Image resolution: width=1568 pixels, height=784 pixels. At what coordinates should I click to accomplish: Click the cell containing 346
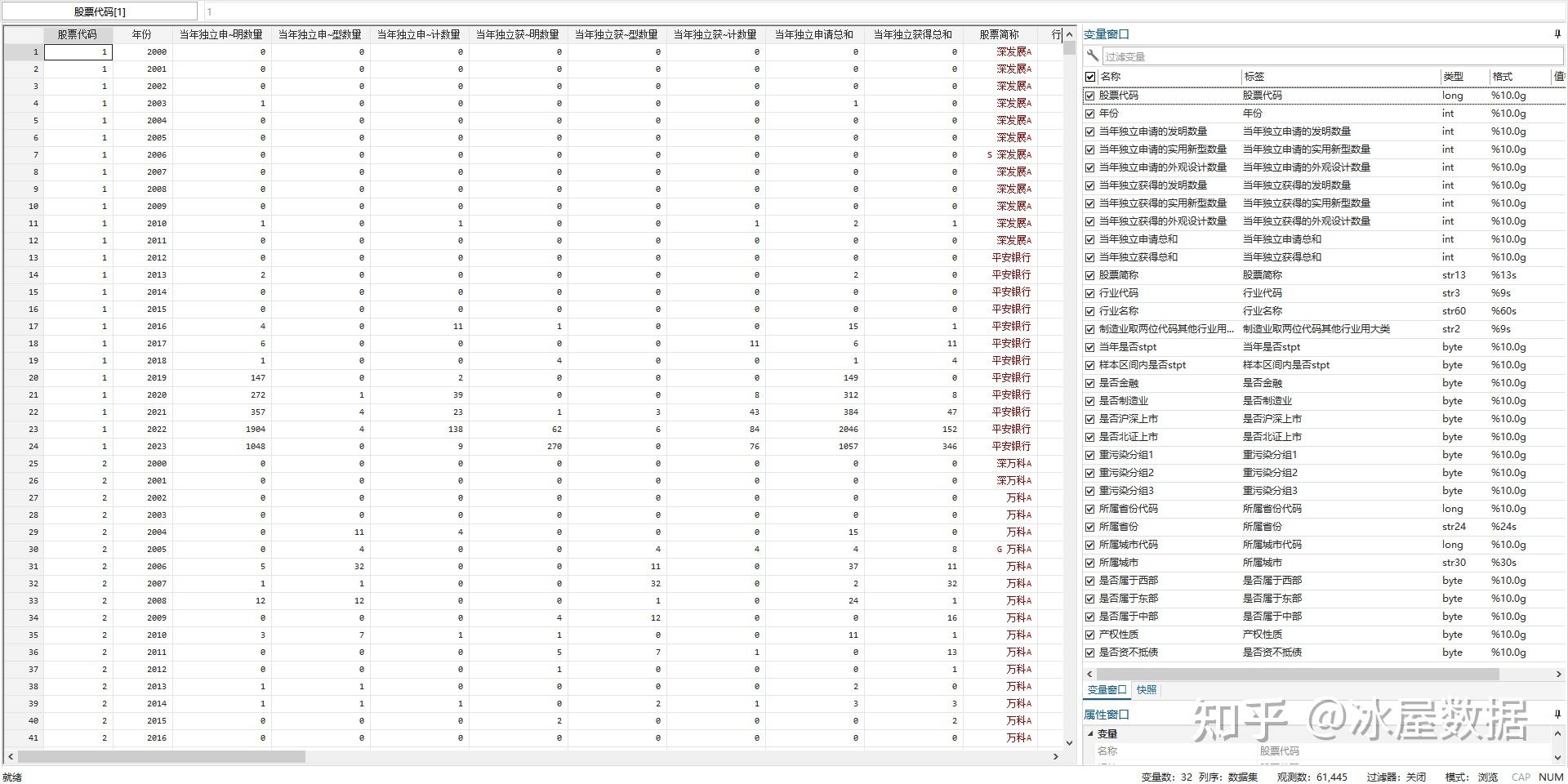913,447
